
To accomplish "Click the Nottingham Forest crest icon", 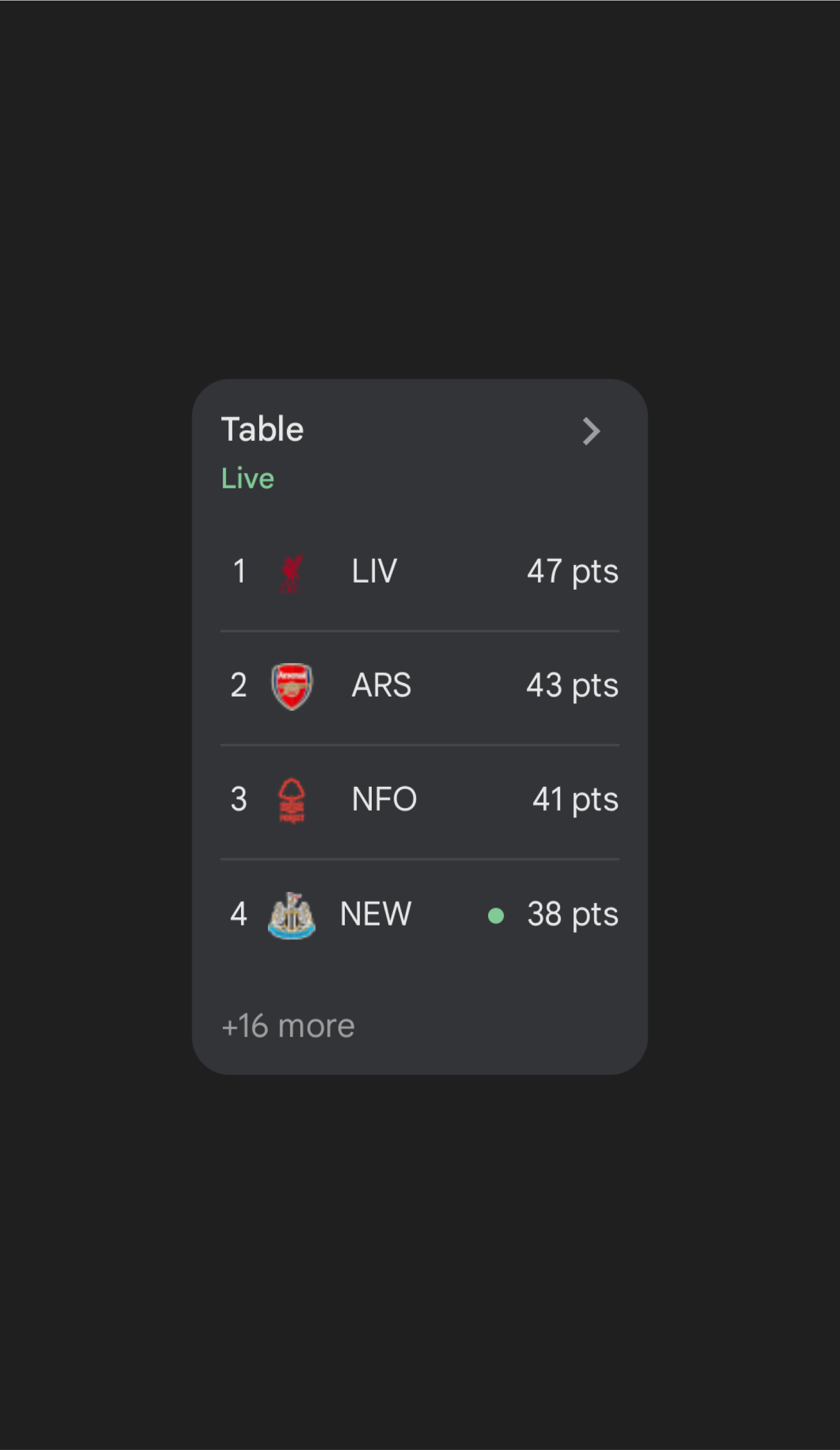I will point(292,800).
